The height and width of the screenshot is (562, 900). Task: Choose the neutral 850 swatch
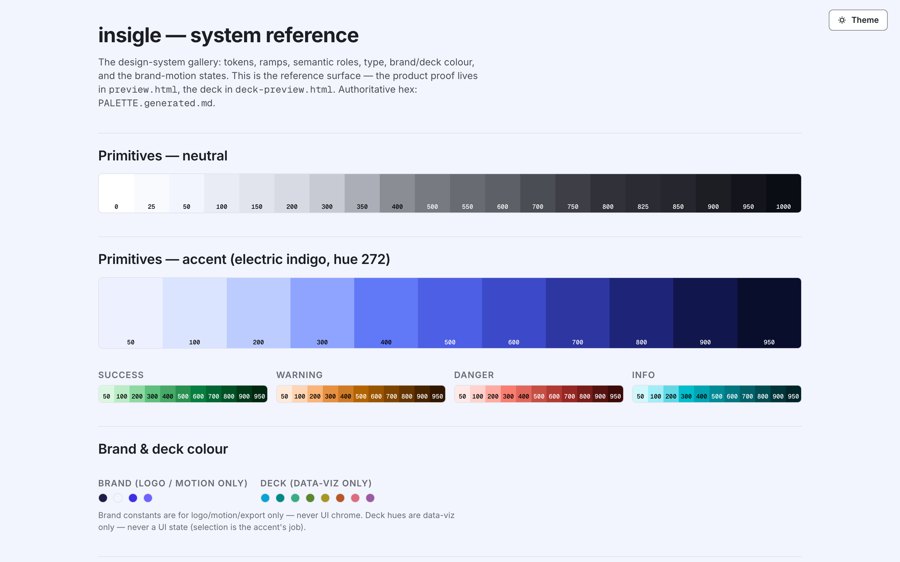click(x=678, y=193)
